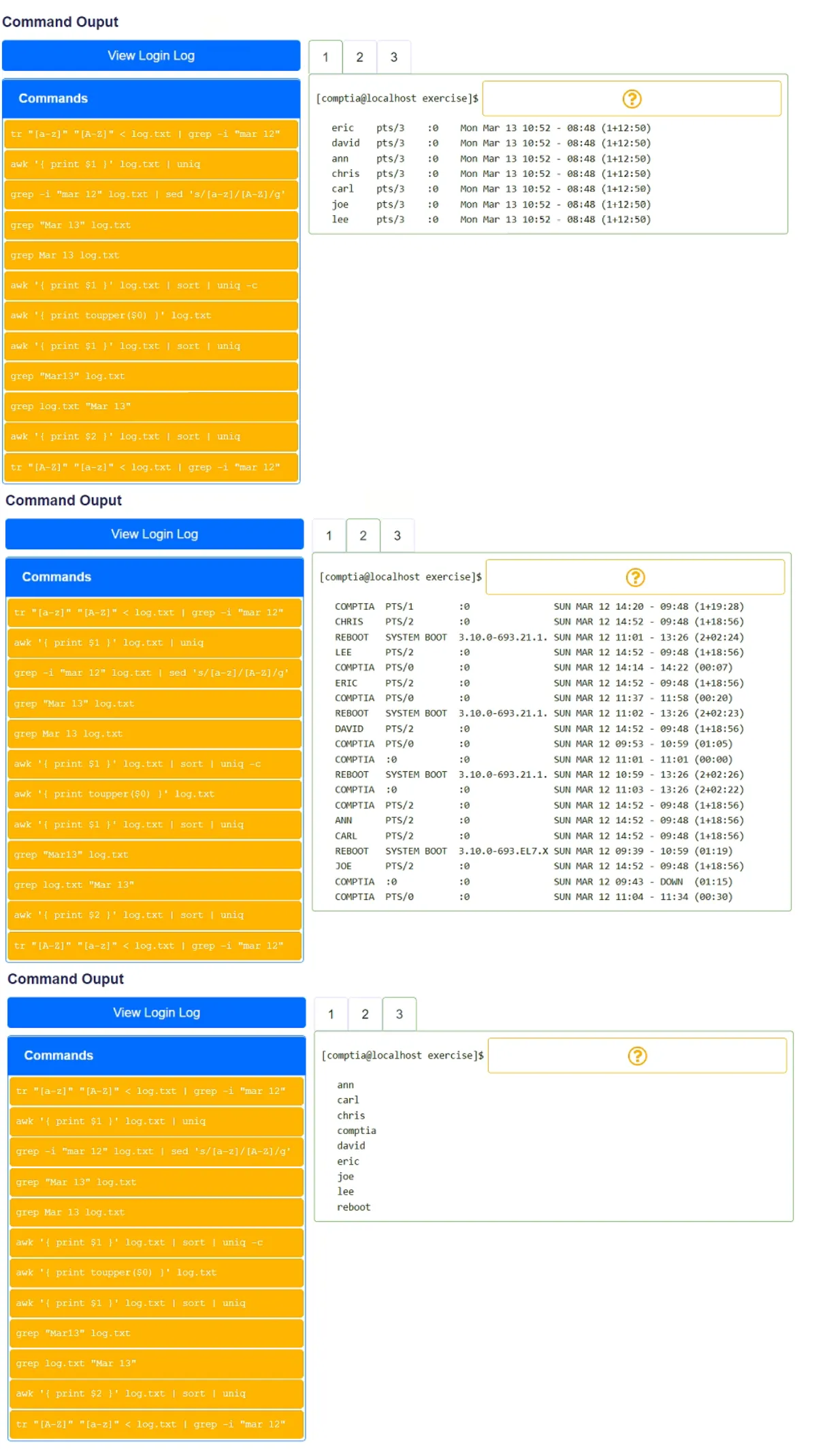Choose the awk print $1 sort uniq command, bottom panel
This screenshot has height=1456, width=814.
157,1304
